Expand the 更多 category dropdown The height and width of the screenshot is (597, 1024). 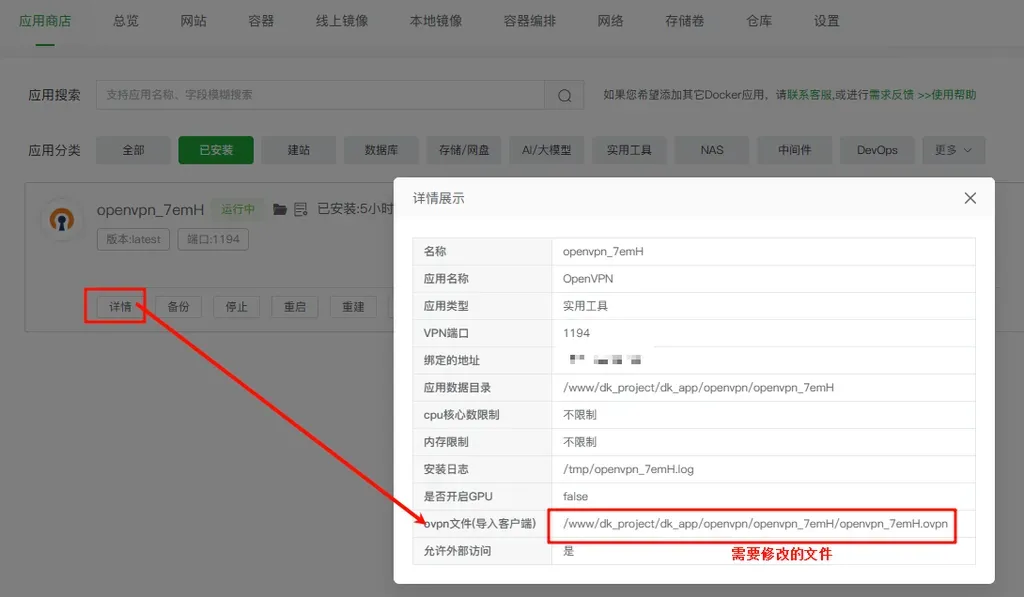click(x=953, y=150)
